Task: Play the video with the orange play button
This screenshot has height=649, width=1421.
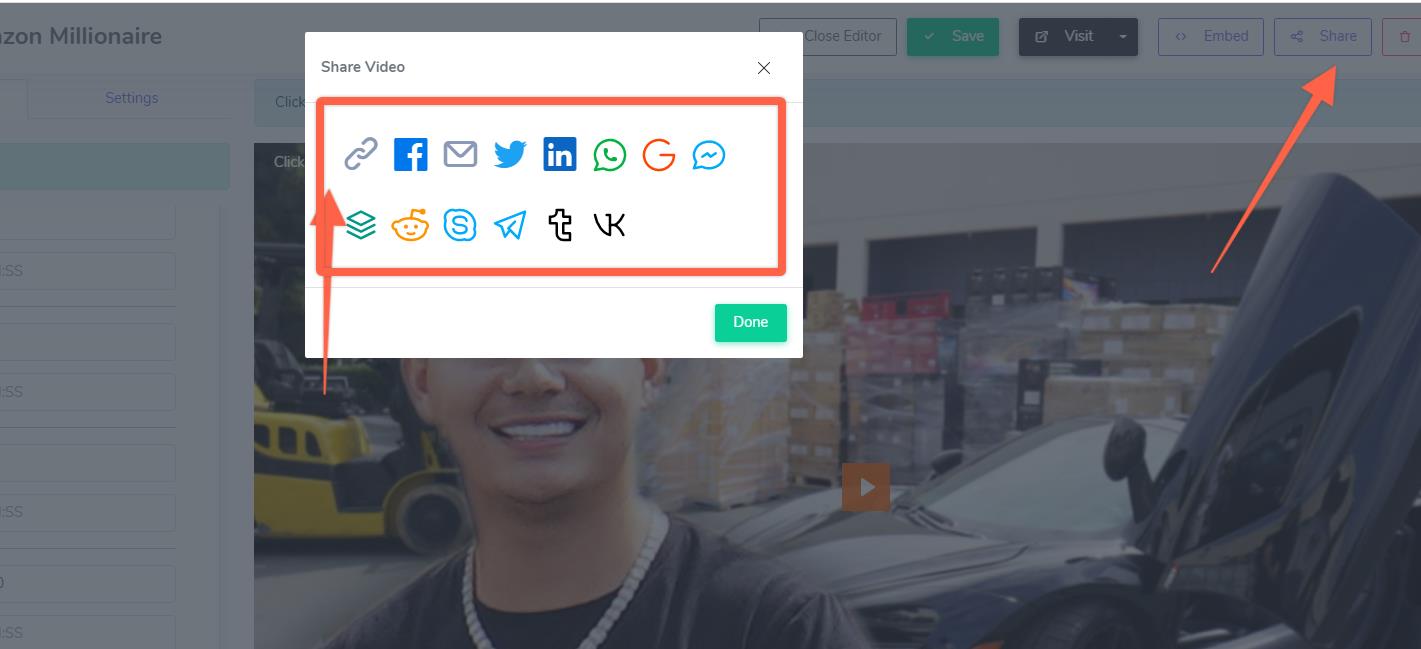Action: click(866, 487)
